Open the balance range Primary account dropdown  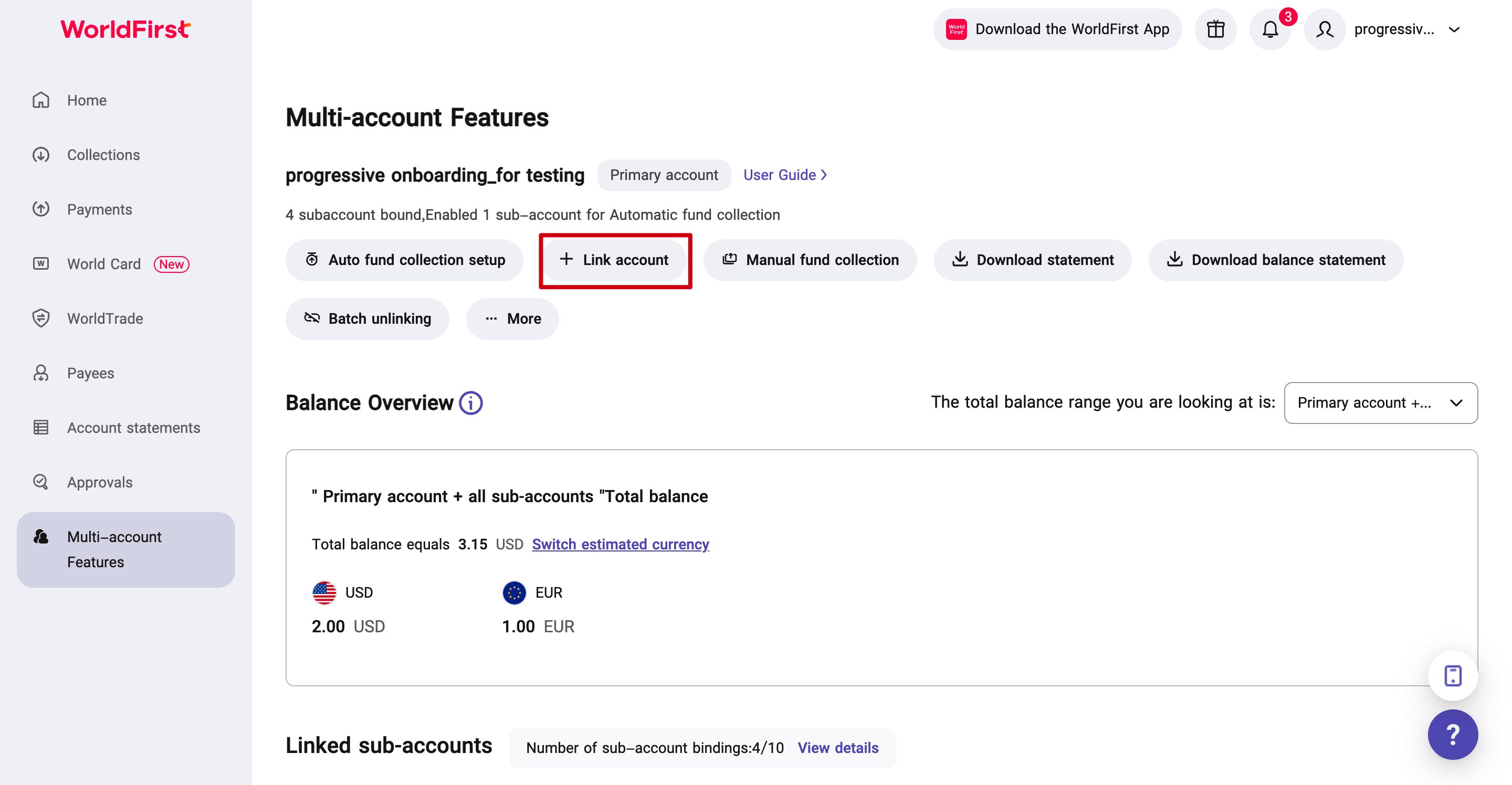[1381, 403]
